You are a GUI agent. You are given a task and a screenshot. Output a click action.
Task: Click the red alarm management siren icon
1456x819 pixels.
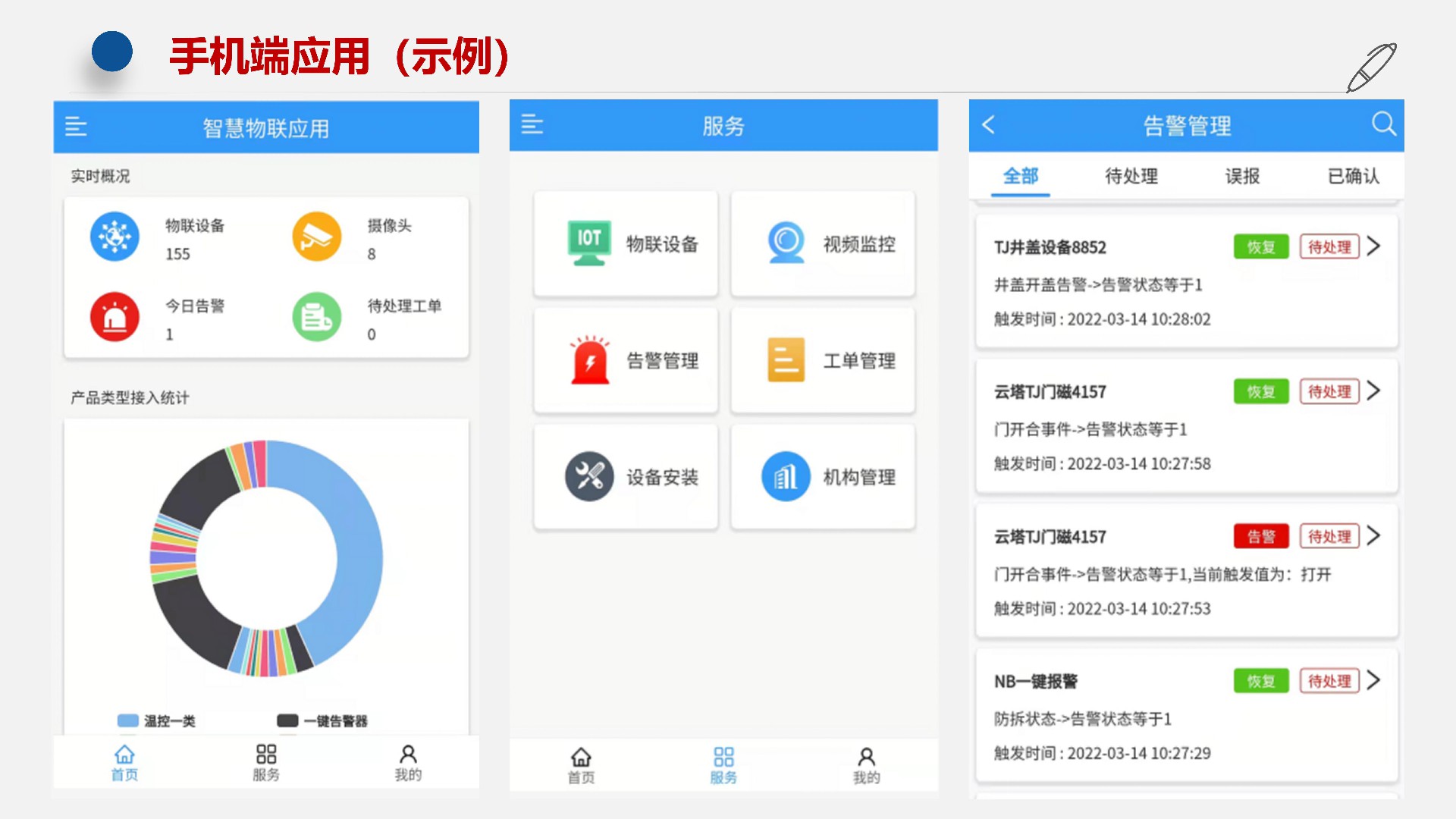[x=589, y=359]
